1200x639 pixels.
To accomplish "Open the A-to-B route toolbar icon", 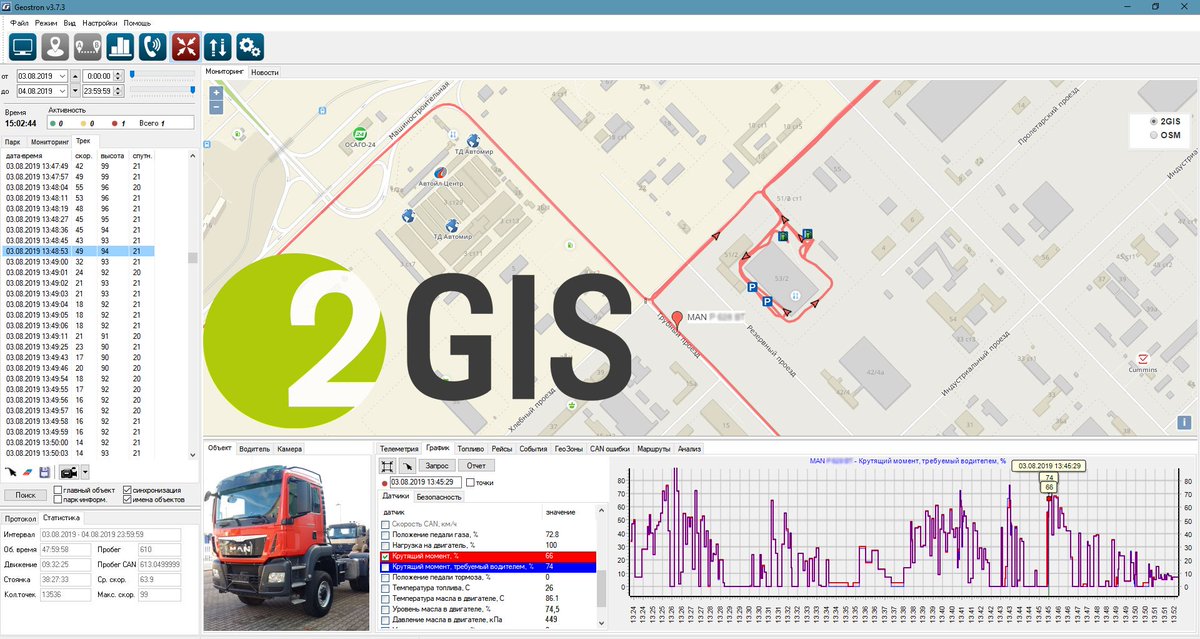I will 88,46.
